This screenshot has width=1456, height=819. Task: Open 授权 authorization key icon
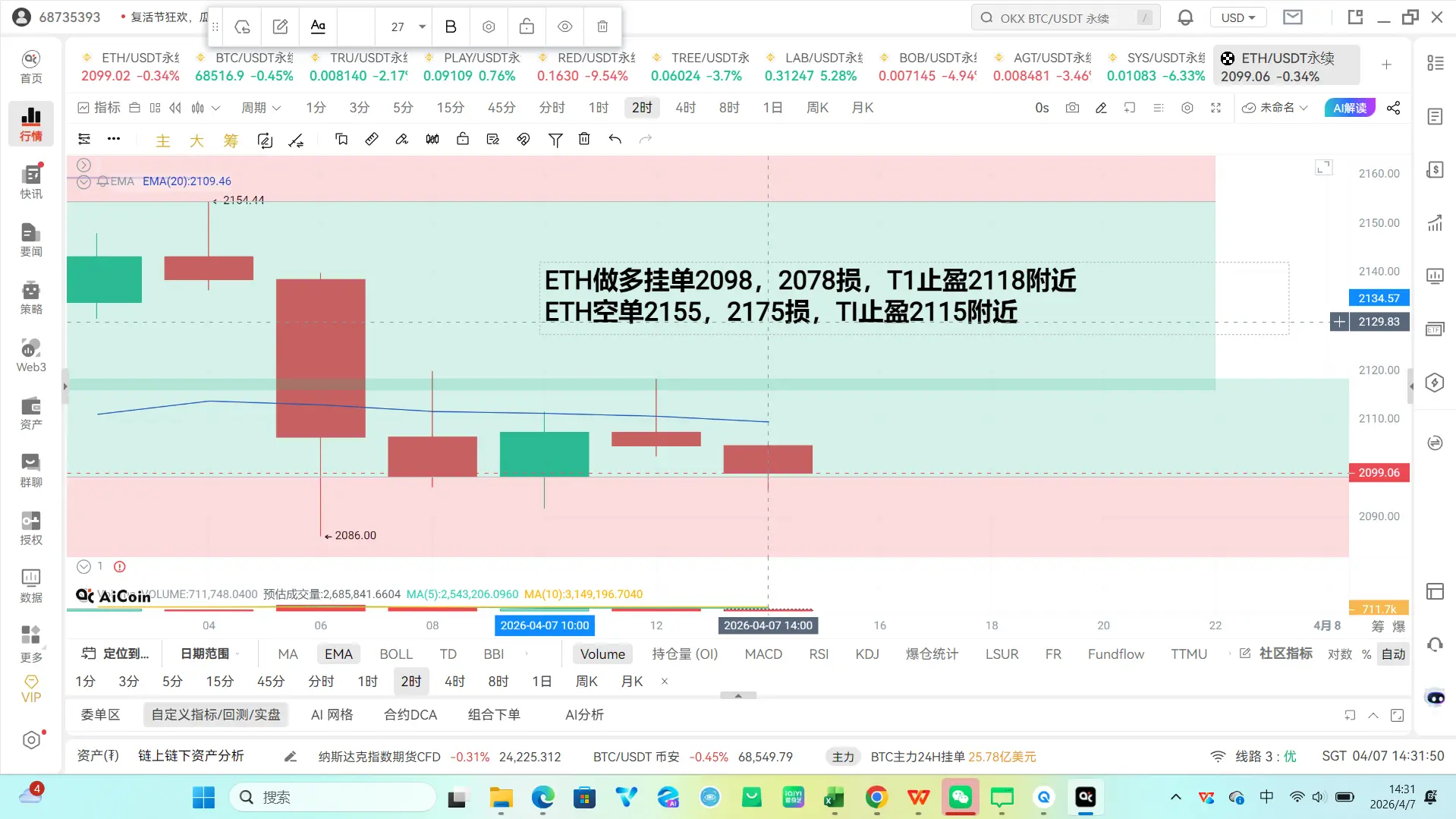click(x=31, y=528)
